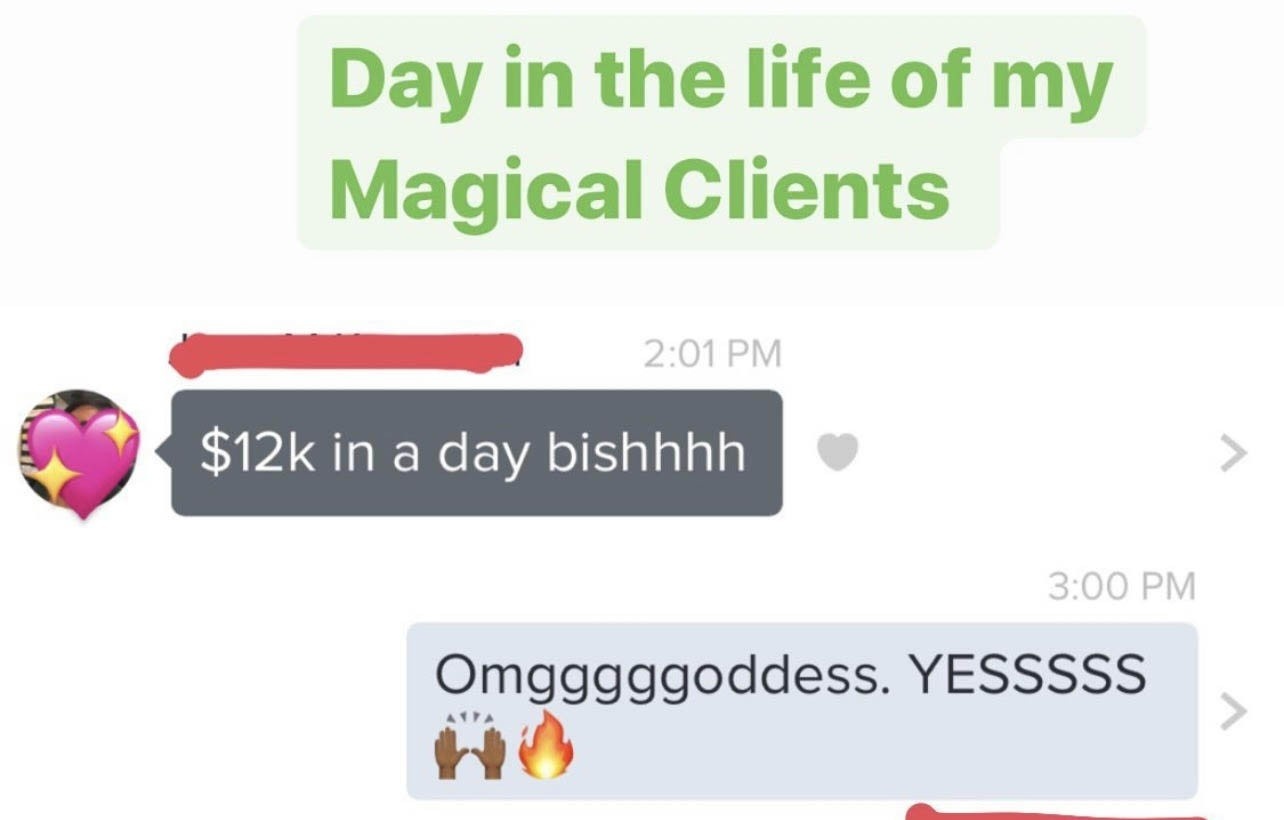Viewport: 1284px width, 820px height.
Task: Like the $12k message with heart icon
Action: [838, 454]
